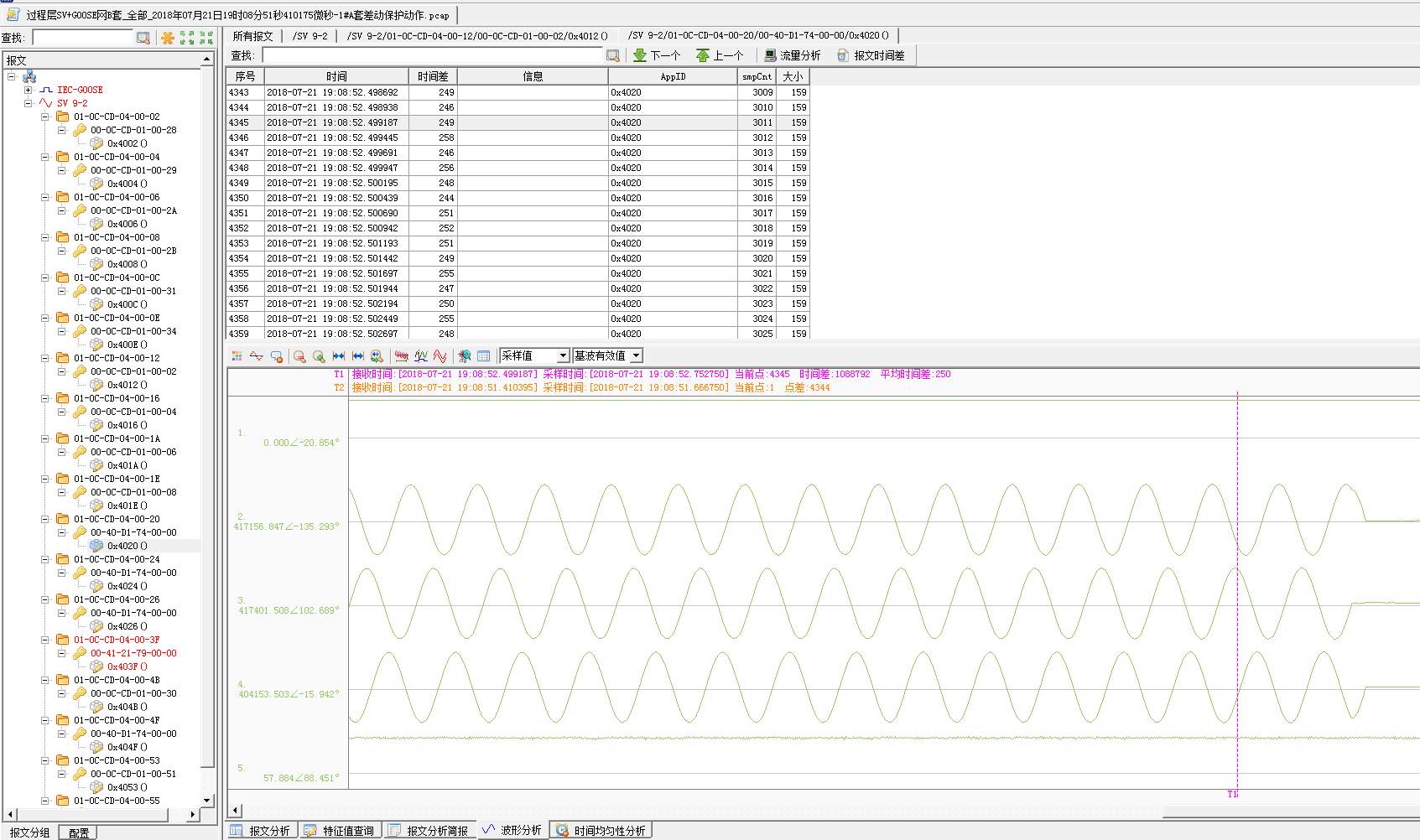Click the cfg export icon in waveform toolbar
Screen dimensions: 1420x840
coord(465,356)
